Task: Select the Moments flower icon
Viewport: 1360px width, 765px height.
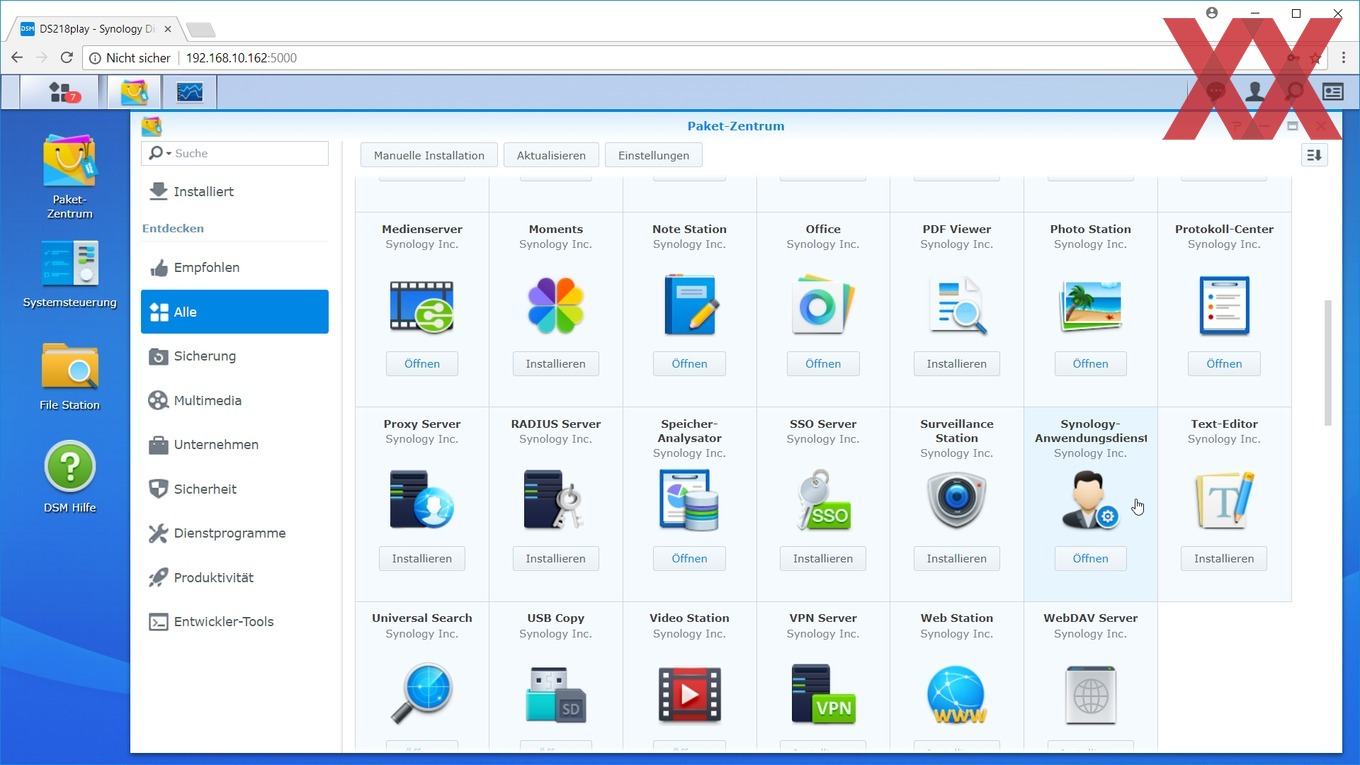Action: pos(556,306)
